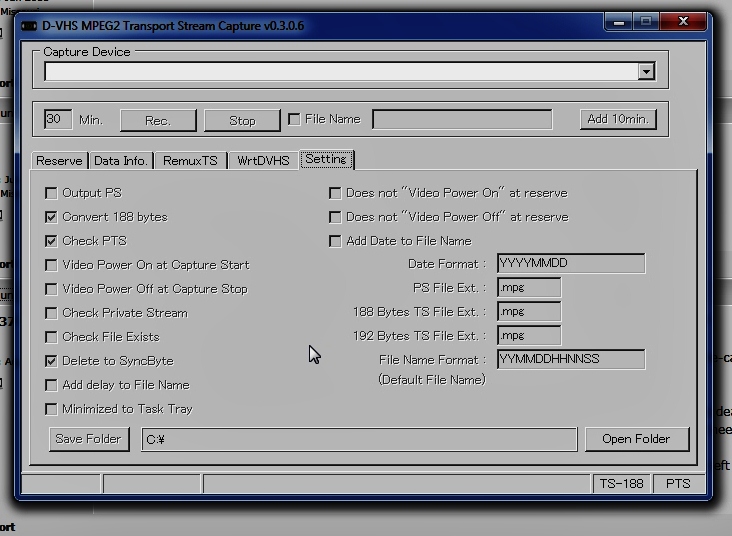Uncheck Delete to SyncByte
The image size is (732, 536).
[x=51, y=361]
